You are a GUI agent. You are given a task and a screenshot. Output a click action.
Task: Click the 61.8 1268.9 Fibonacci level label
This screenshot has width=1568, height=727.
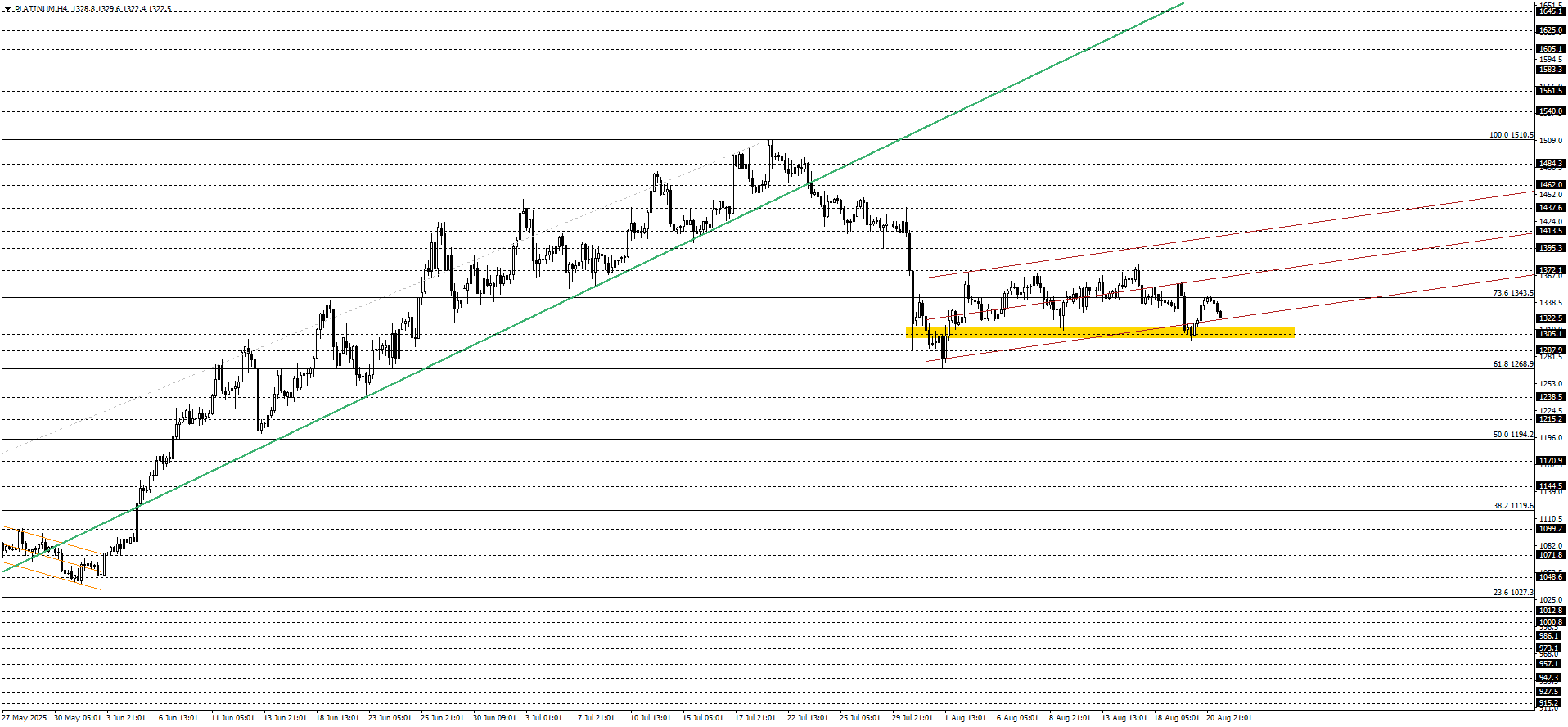[x=1512, y=364]
